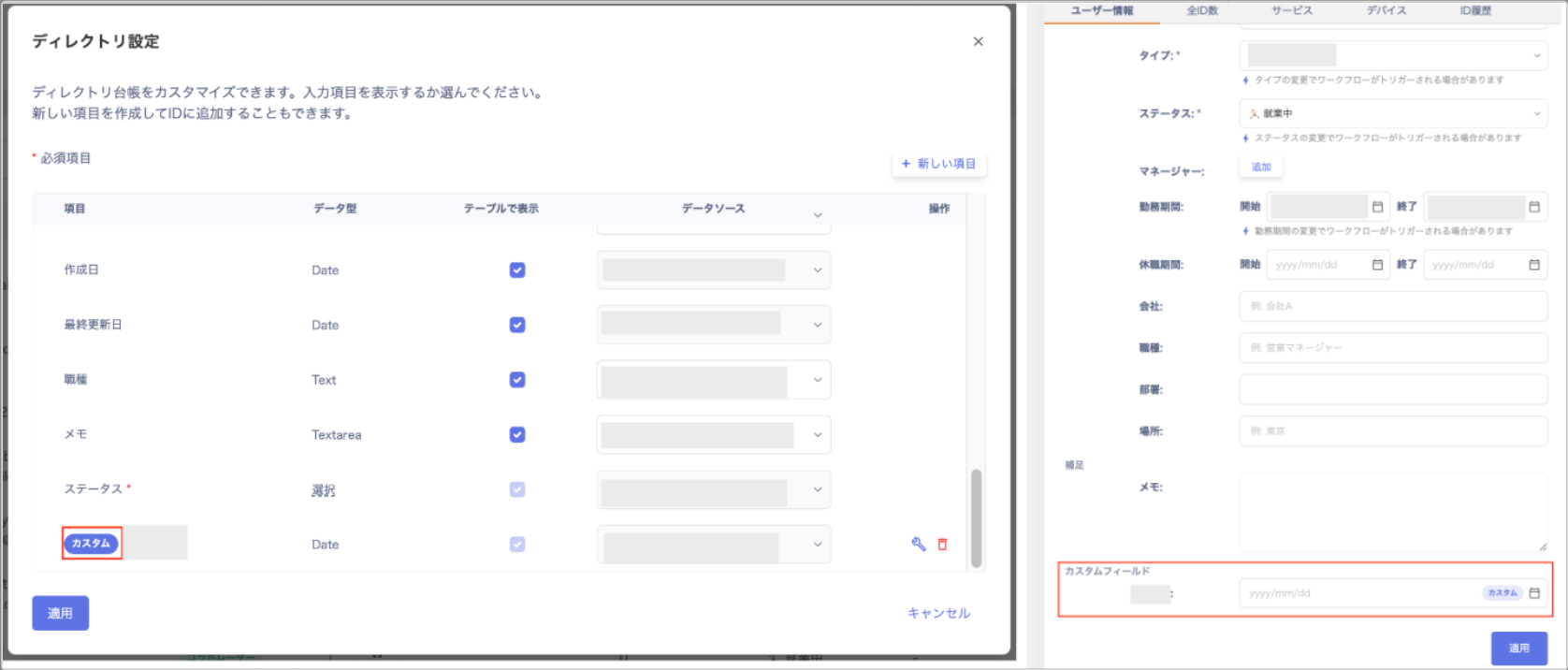Click the 最終更新日 row label
Image resolution: width=1568 pixels, height=670 pixels.
(93, 325)
